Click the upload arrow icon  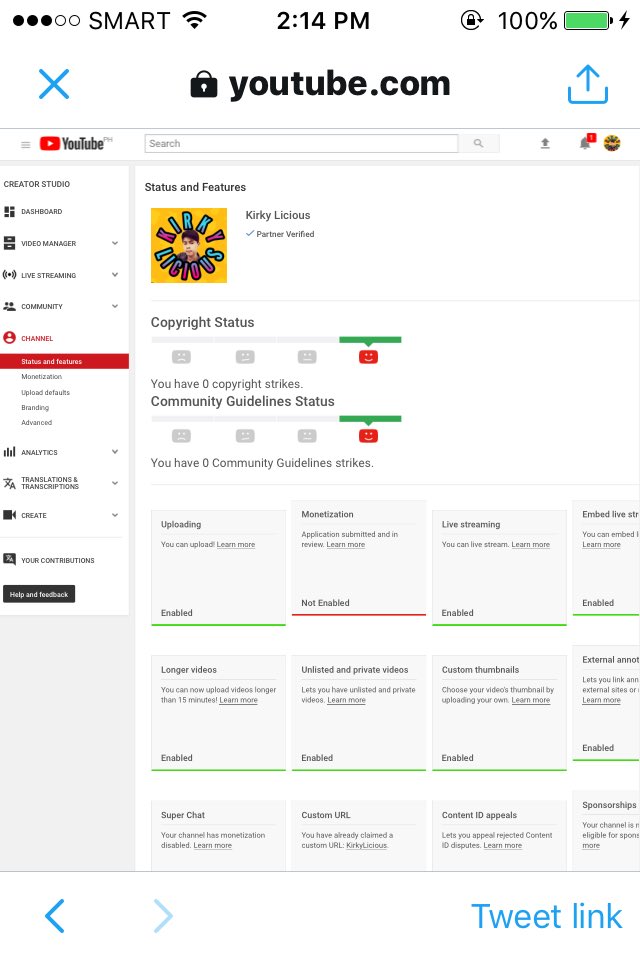(545, 143)
